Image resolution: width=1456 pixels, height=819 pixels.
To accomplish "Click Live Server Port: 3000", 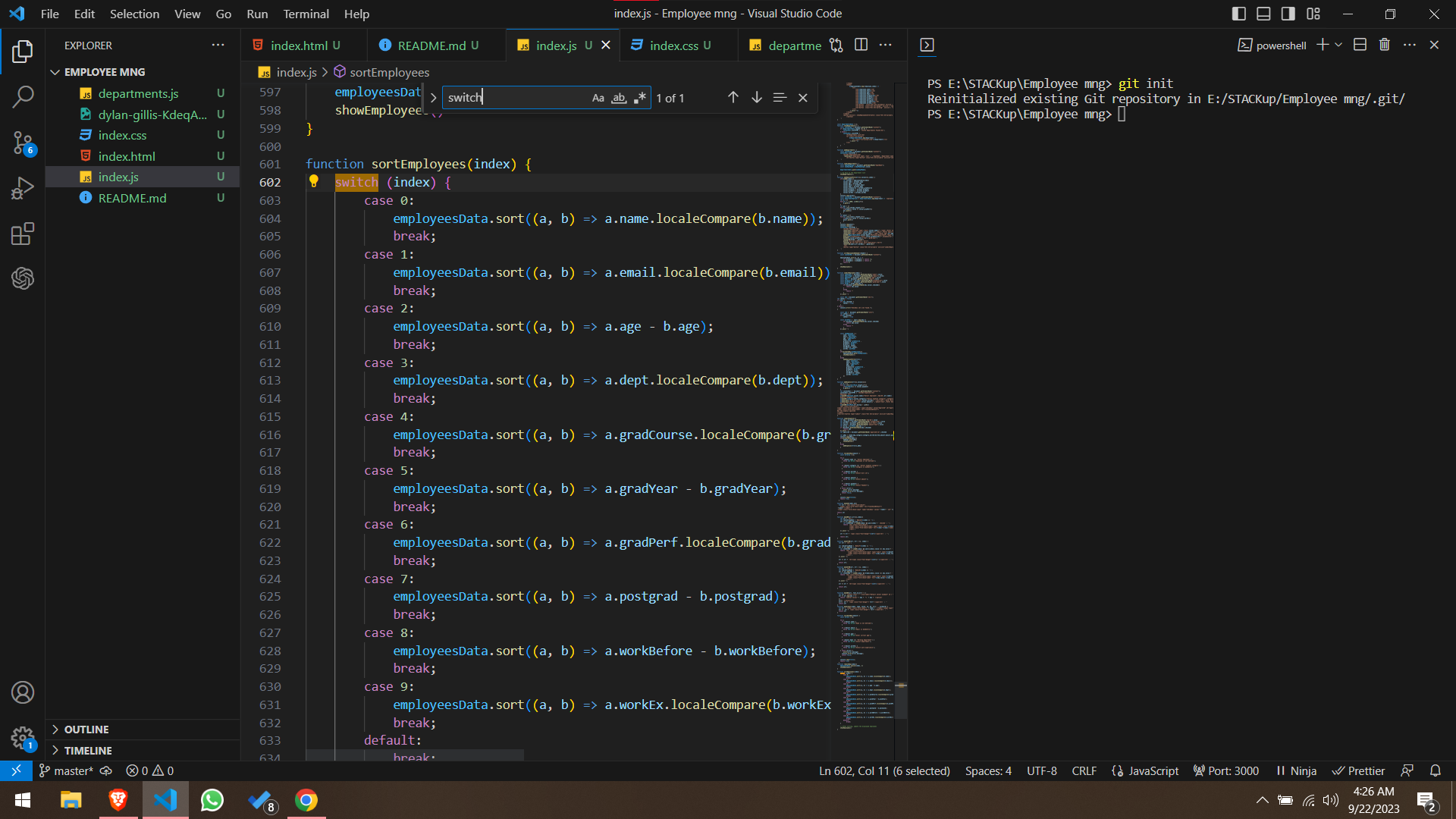I will pyautogui.click(x=1226, y=770).
